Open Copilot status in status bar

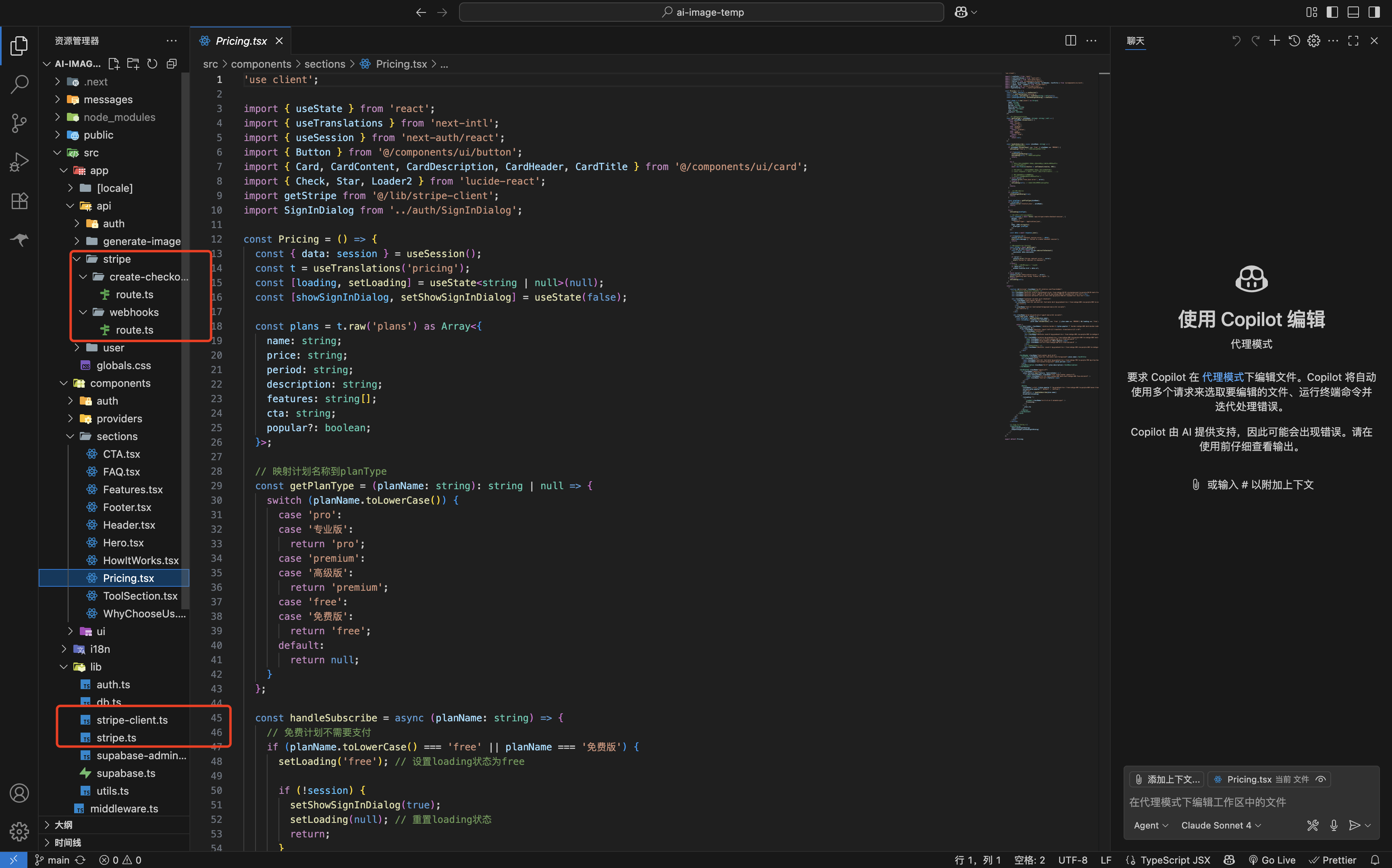point(1229,860)
